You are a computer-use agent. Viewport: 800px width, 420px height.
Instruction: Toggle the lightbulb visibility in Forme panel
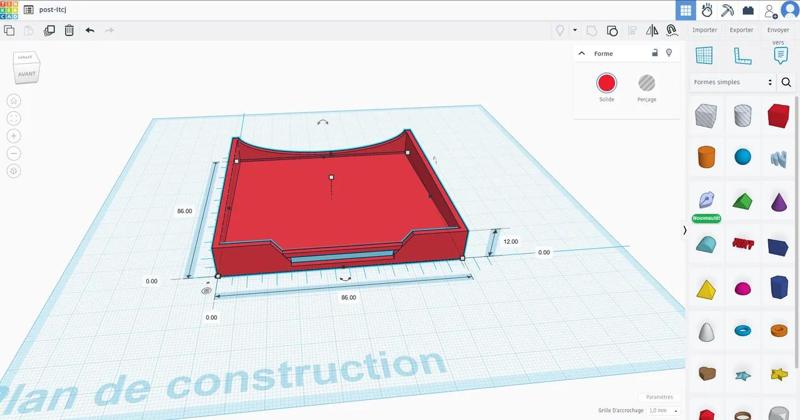coord(669,53)
